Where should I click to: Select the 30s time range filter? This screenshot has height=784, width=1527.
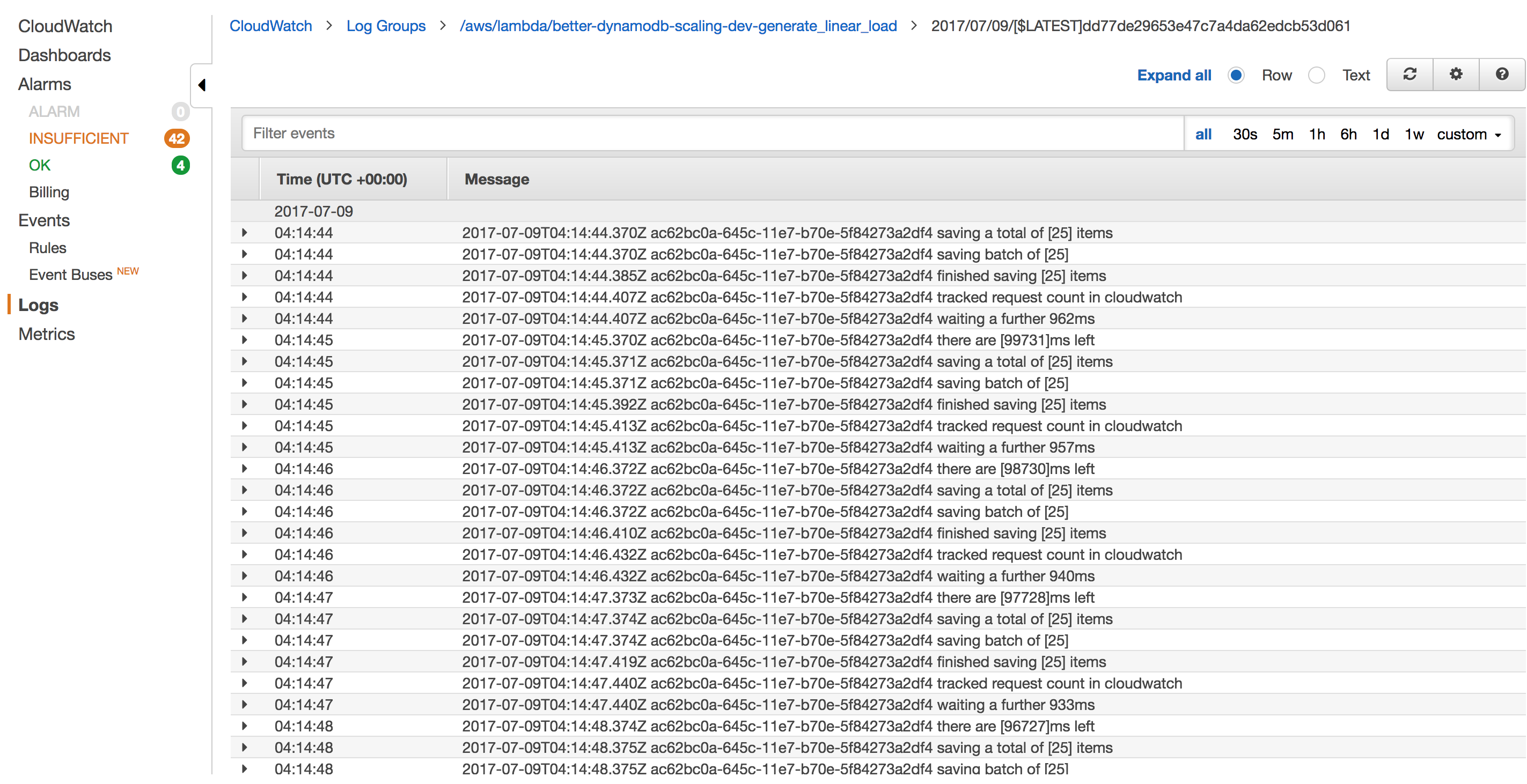tap(1245, 135)
